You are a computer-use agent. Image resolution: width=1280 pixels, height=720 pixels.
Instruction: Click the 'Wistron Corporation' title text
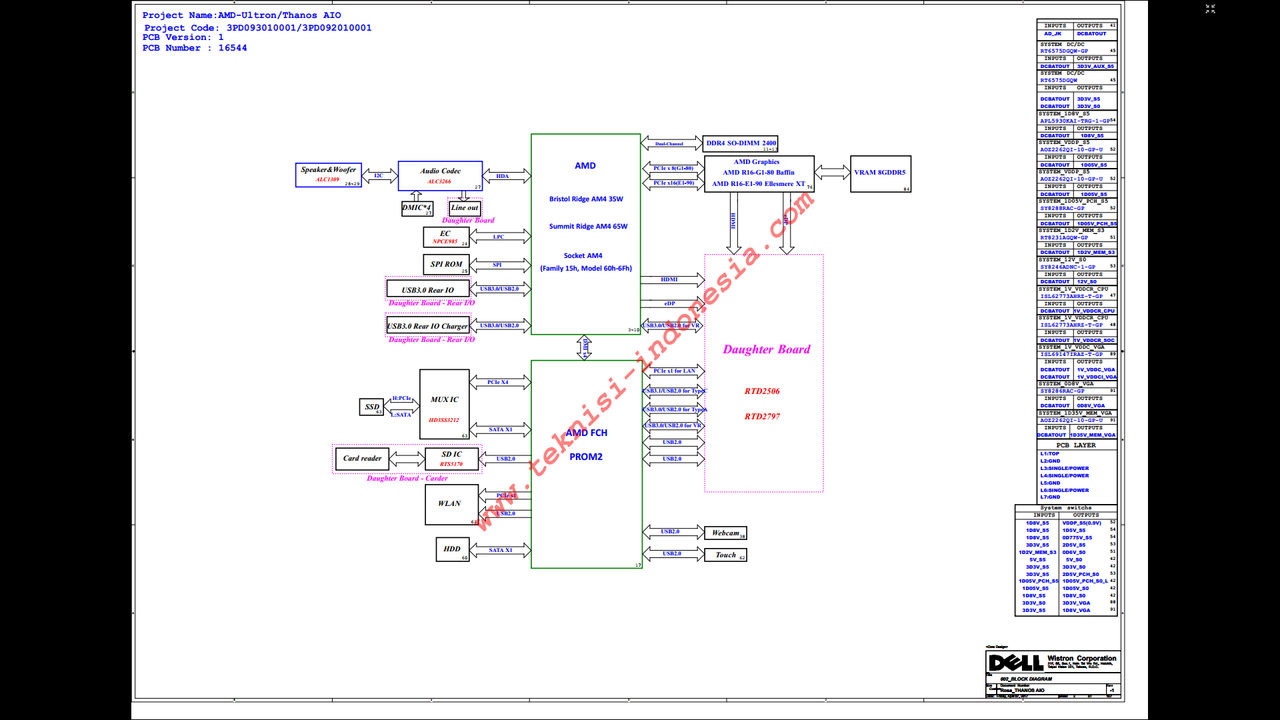1082,659
